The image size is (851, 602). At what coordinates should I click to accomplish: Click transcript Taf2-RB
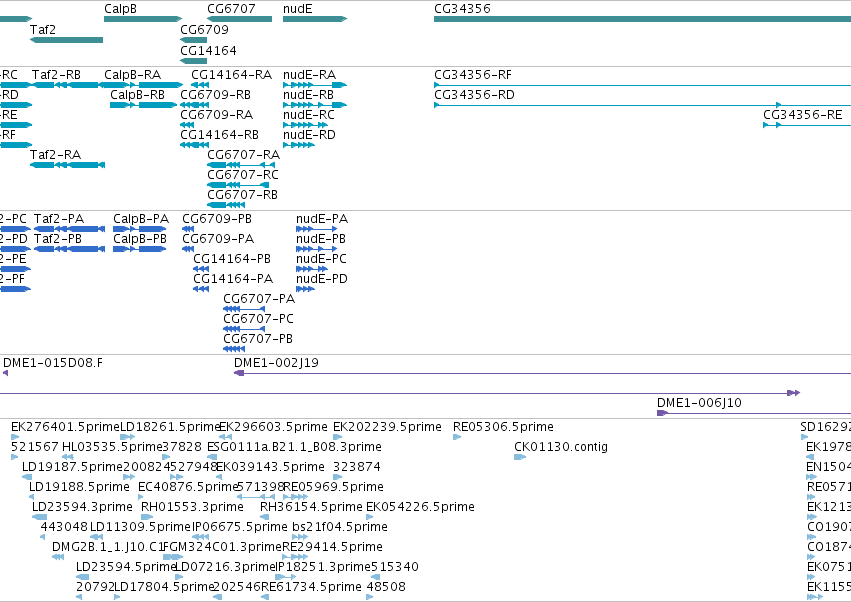[56, 74]
